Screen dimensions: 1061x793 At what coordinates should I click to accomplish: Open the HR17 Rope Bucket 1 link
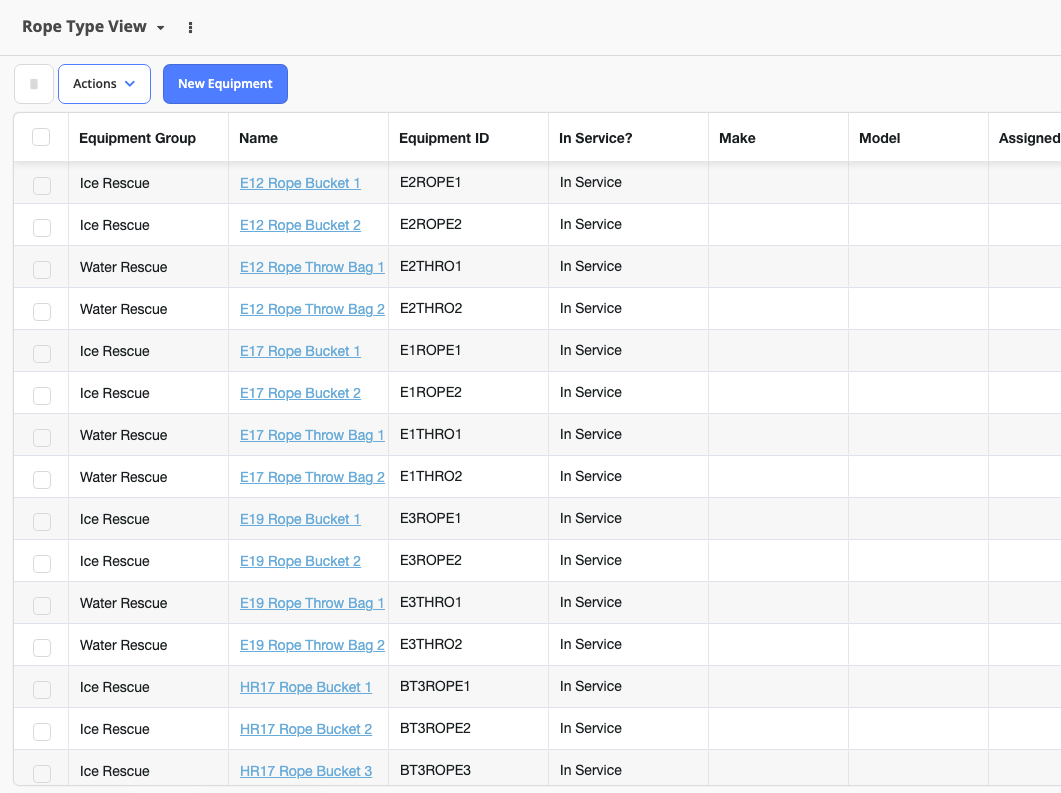tap(306, 687)
